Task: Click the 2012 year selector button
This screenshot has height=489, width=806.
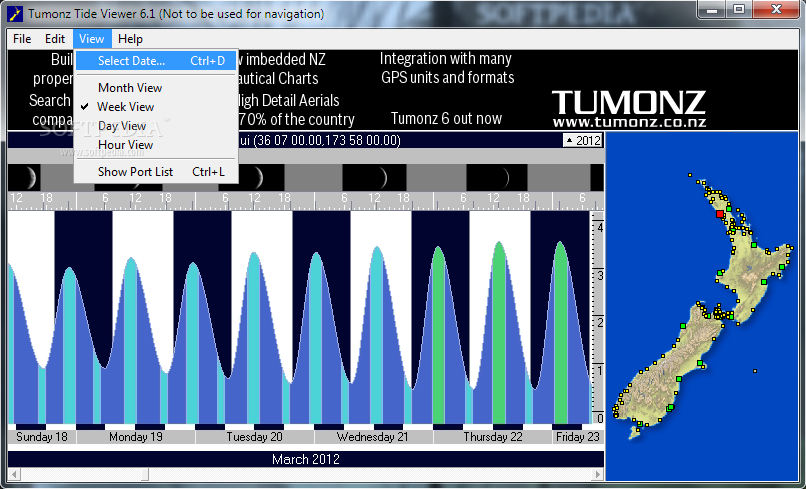Action: click(x=583, y=140)
